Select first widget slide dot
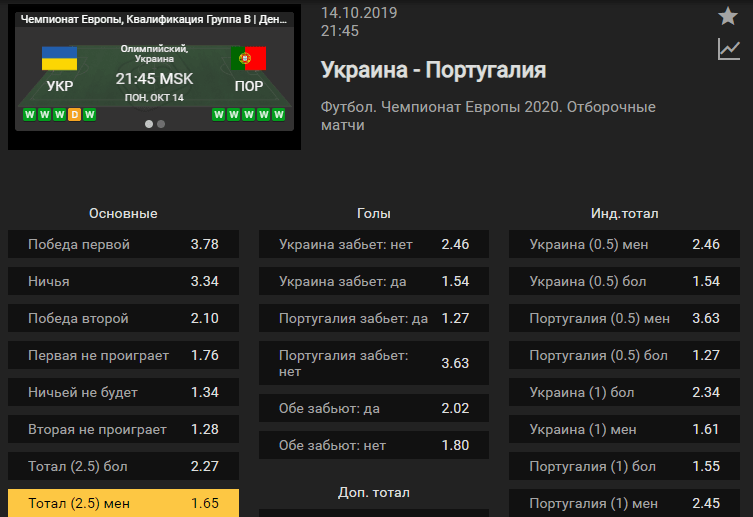 [x=149, y=124]
